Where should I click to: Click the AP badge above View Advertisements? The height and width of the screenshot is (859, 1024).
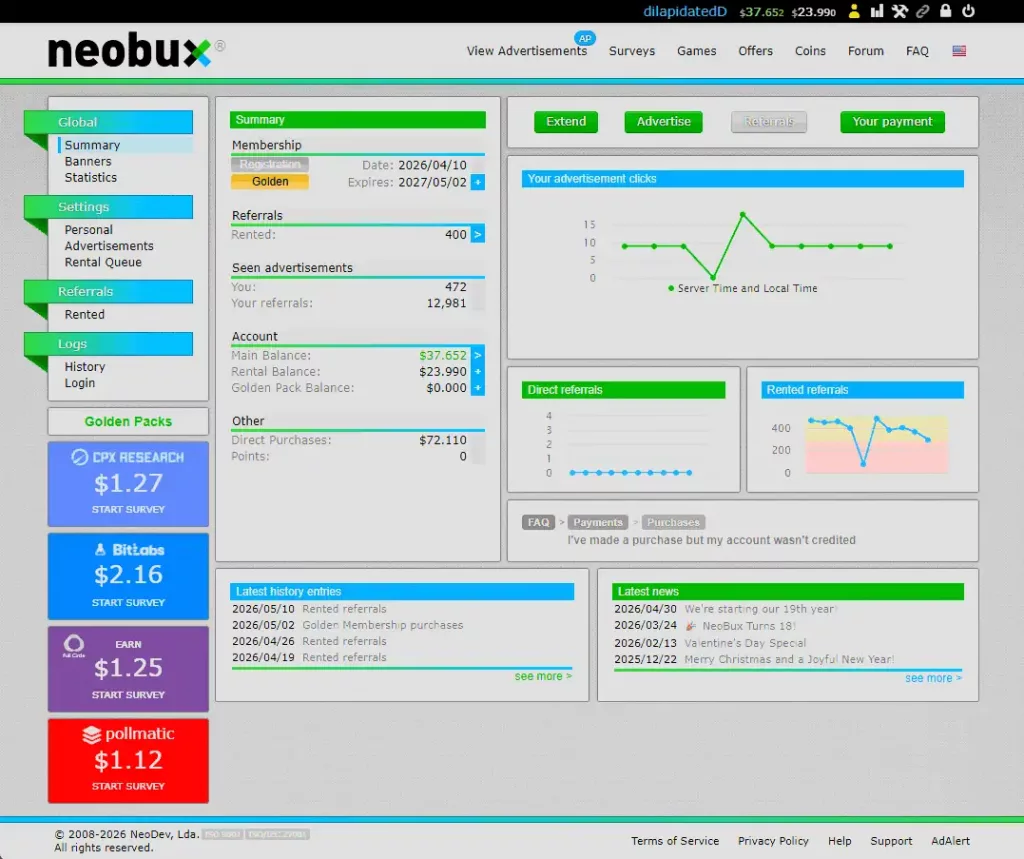[x=584, y=38]
